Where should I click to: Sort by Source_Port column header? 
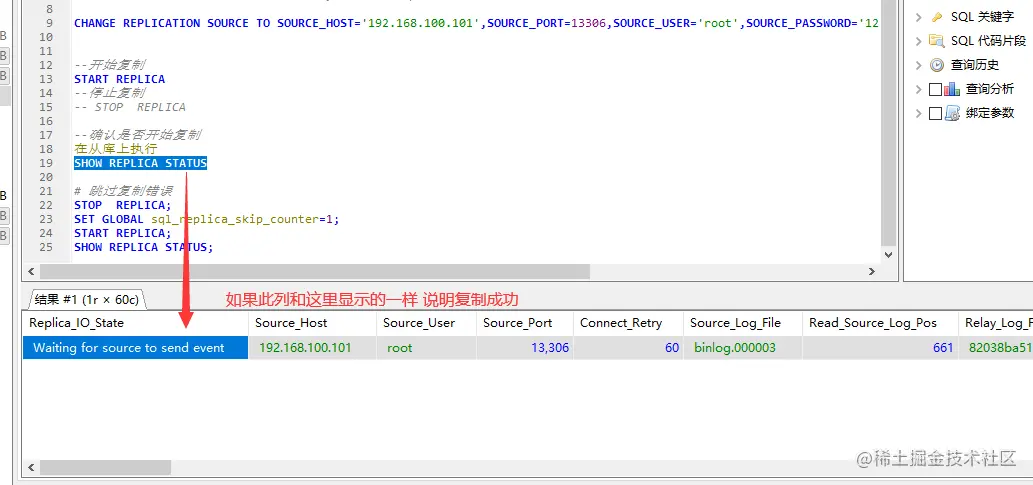[x=524, y=323]
